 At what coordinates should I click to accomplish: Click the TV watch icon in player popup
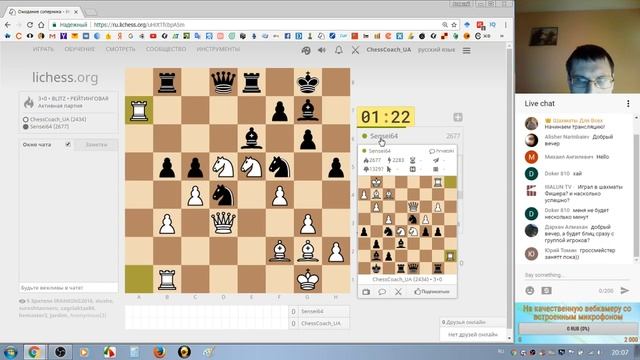click(x=366, y=292)
